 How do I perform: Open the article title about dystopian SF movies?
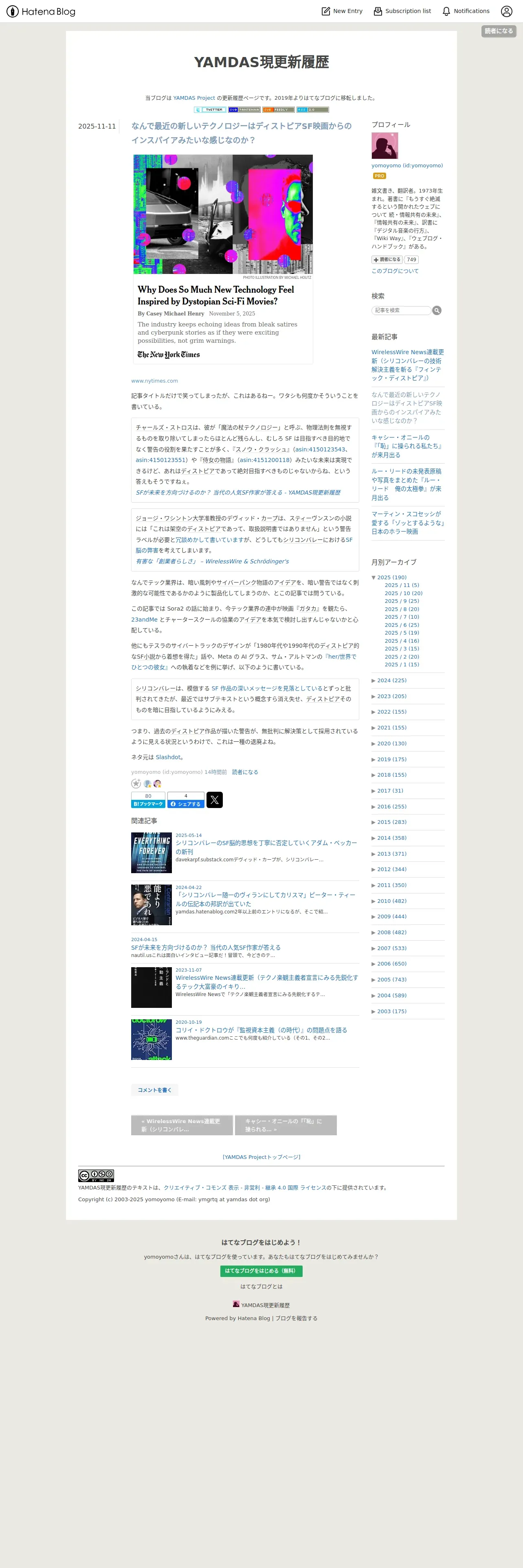point(241,133)
